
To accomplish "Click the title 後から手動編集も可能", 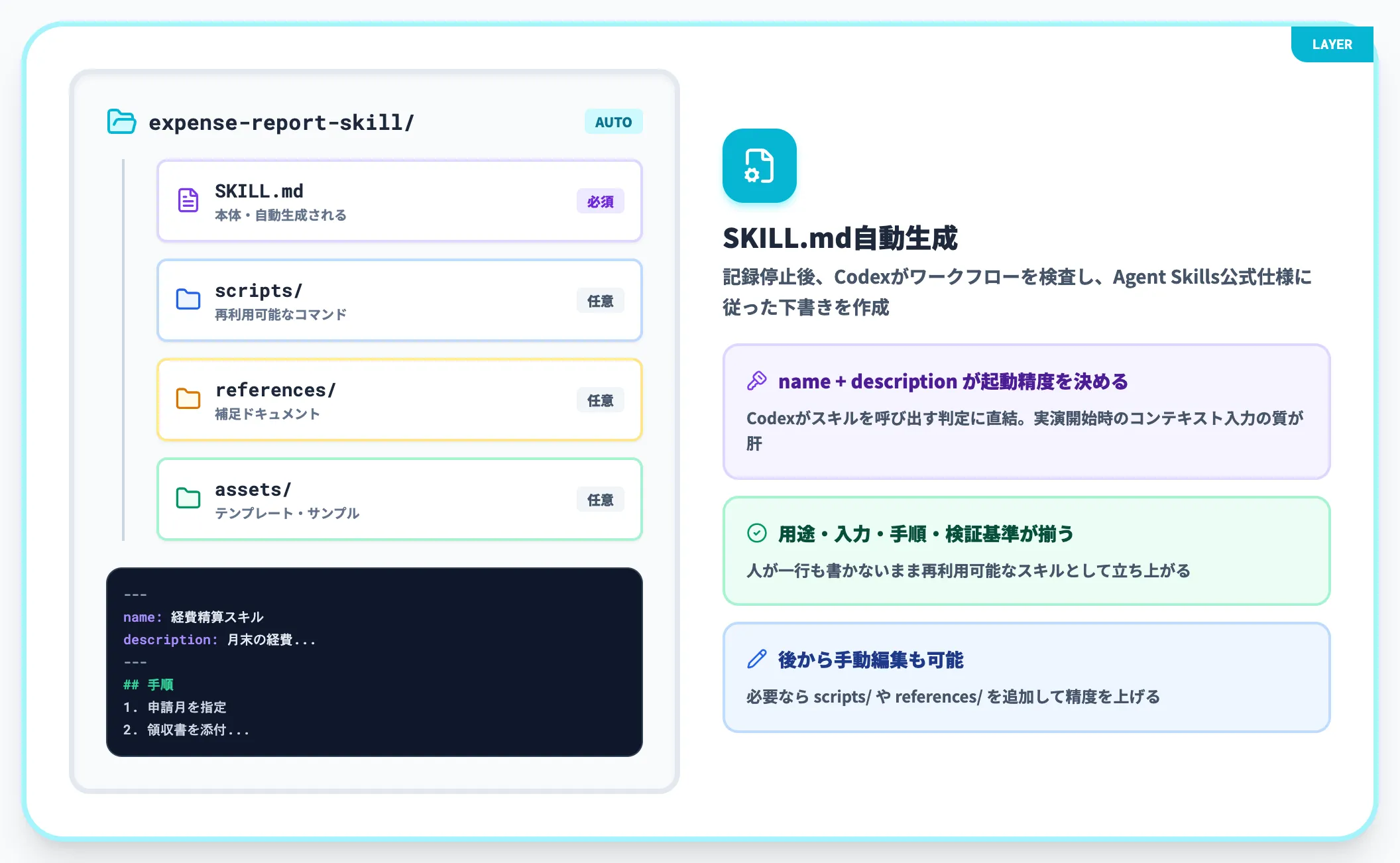I will pyautogui.click(x=870, y=660).
